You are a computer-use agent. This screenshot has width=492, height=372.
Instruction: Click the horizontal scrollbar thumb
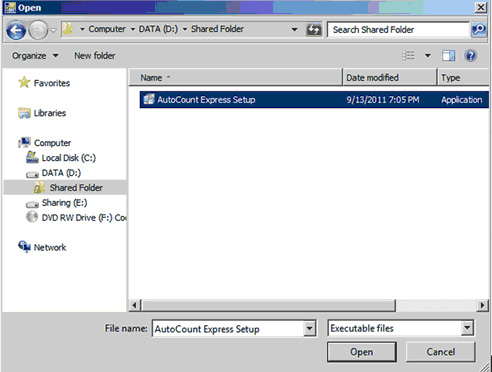coord(268,305)
